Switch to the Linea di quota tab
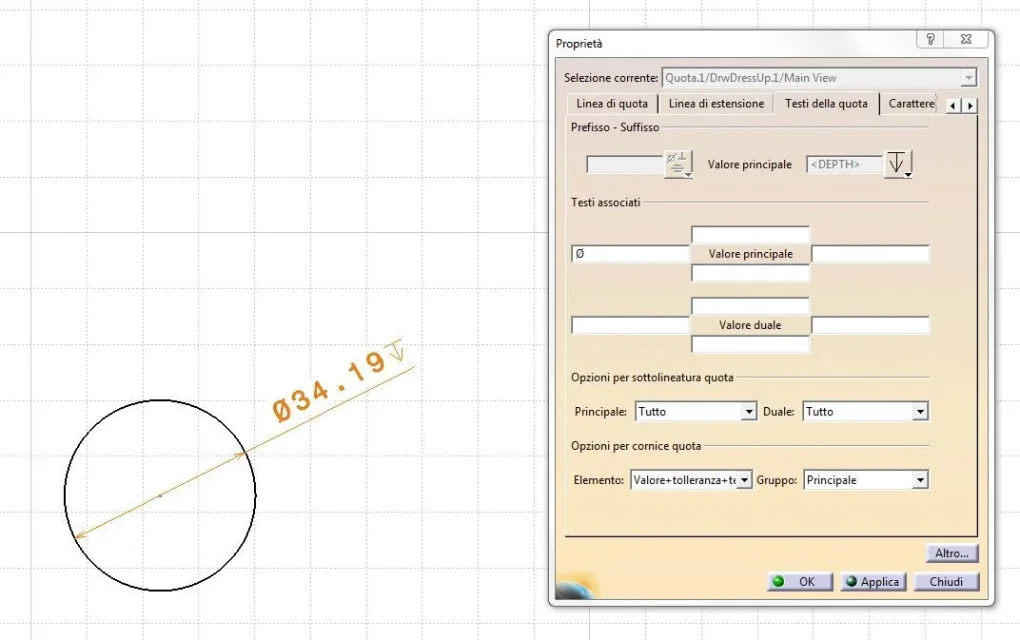This screenshot has width=1020, height=640. point(612,104)
